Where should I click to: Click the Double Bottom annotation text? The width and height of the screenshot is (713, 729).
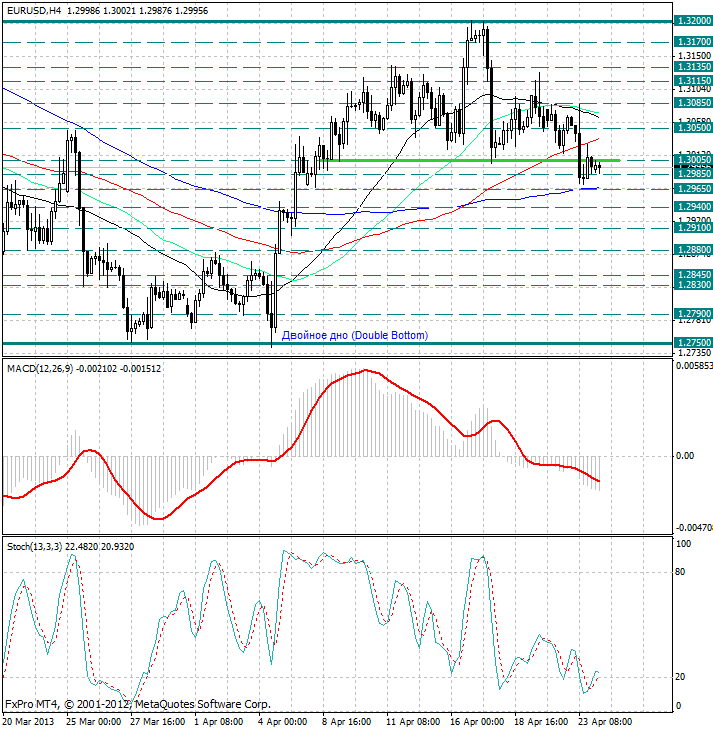(x=355, y=335)
